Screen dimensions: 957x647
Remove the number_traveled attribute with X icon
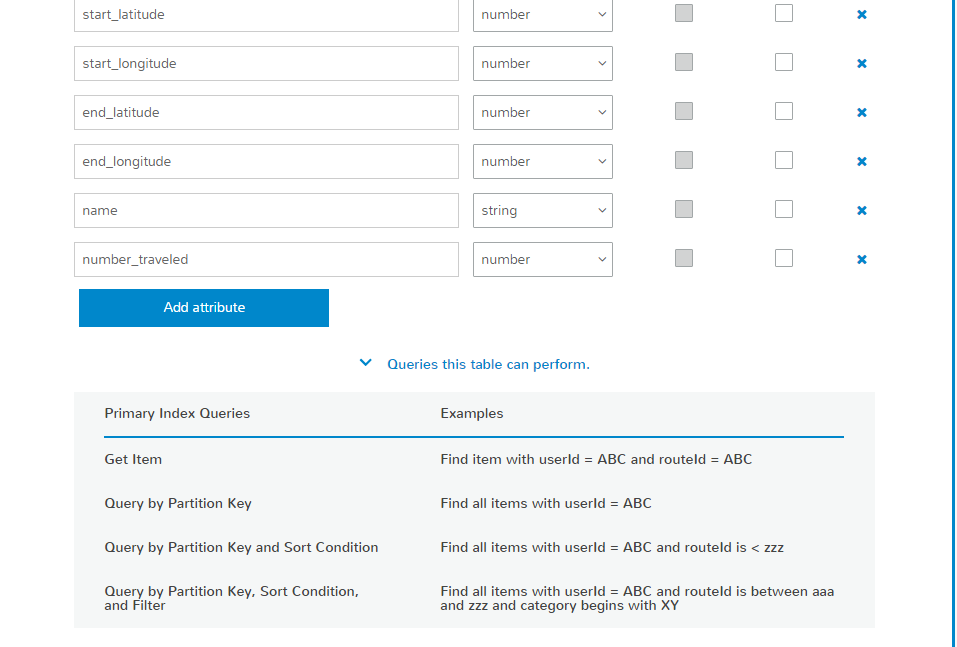click(861, 260)
